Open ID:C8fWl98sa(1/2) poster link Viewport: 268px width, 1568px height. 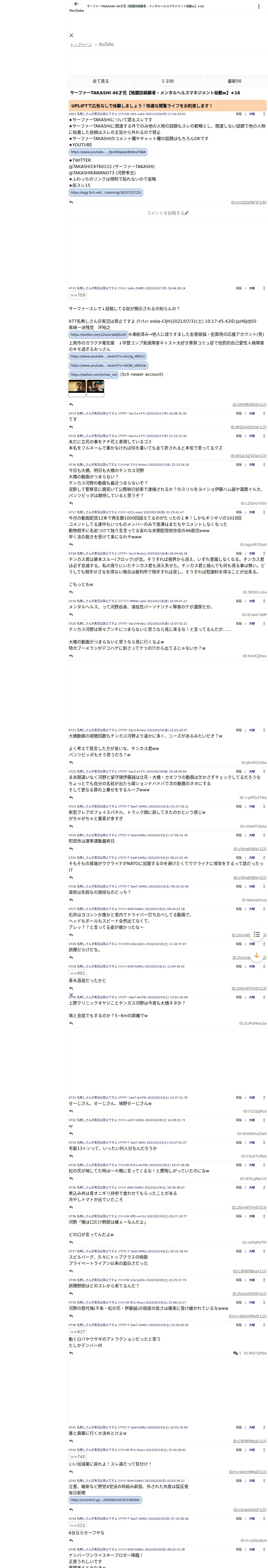[249, 1271]
